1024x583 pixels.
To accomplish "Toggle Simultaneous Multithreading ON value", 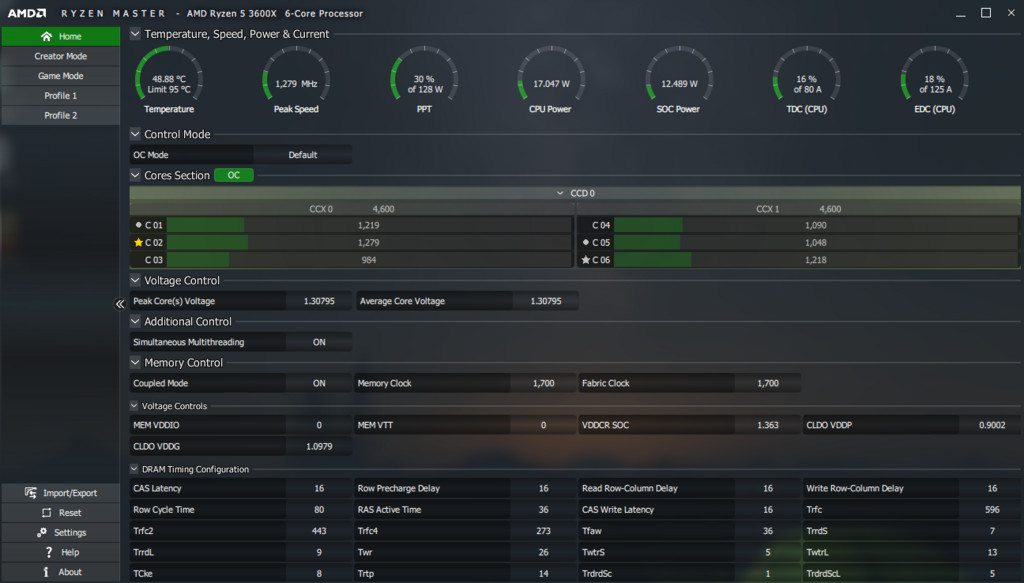I will [x=319, y=342].
